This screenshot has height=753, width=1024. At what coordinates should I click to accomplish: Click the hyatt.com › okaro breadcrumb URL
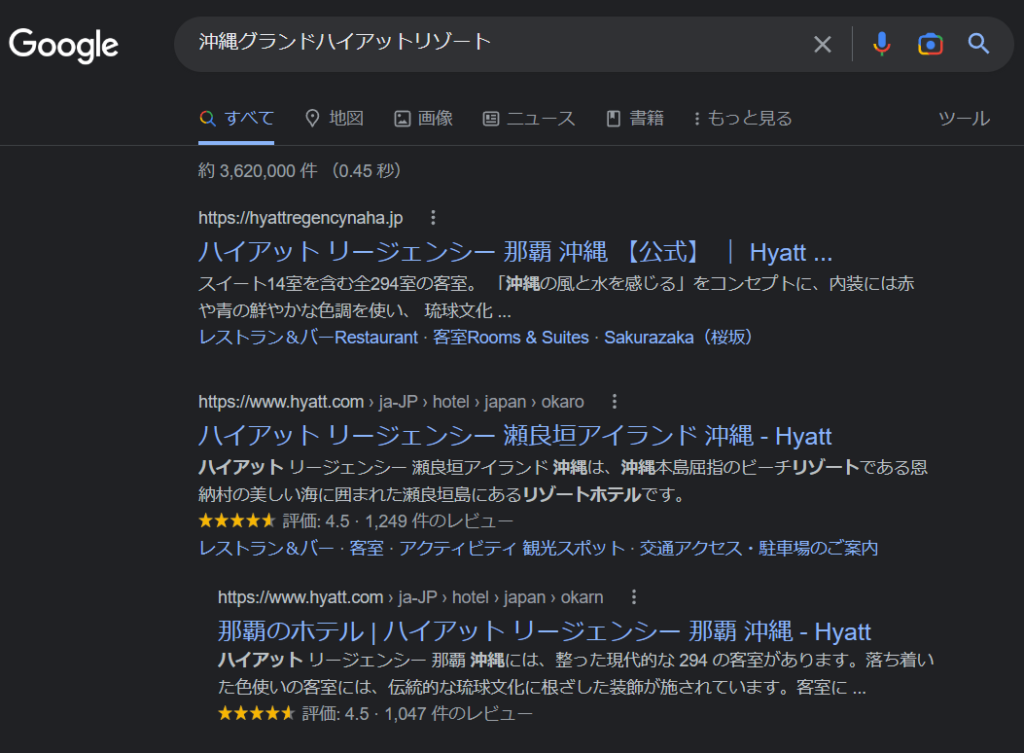pos(391,402)
